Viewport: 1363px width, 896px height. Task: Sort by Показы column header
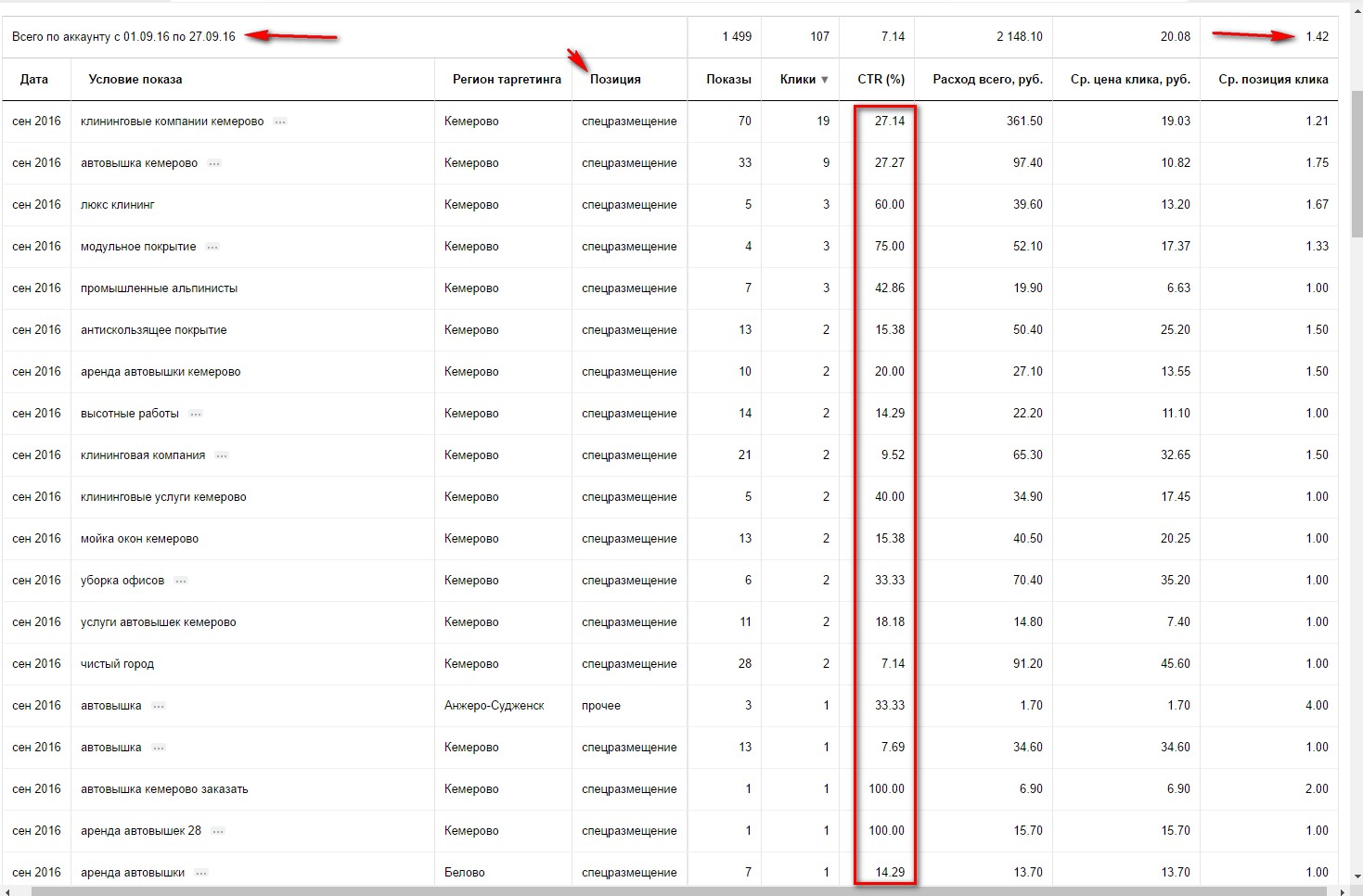tap(728, 79)
